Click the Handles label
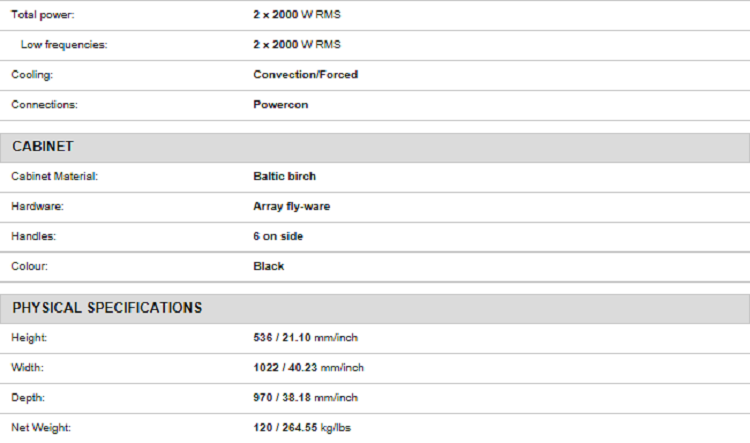 [34, 236]
